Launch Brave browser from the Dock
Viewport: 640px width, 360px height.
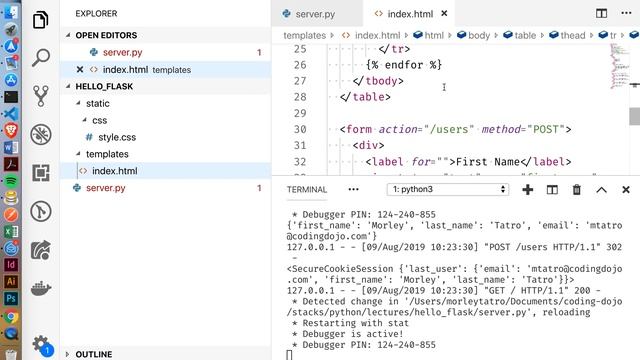11,131
